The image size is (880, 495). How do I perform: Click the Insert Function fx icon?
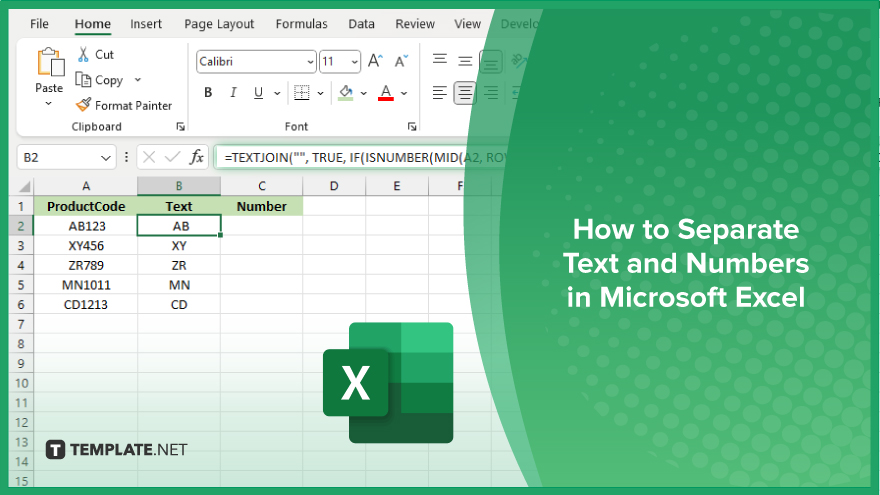click(196, 157)
